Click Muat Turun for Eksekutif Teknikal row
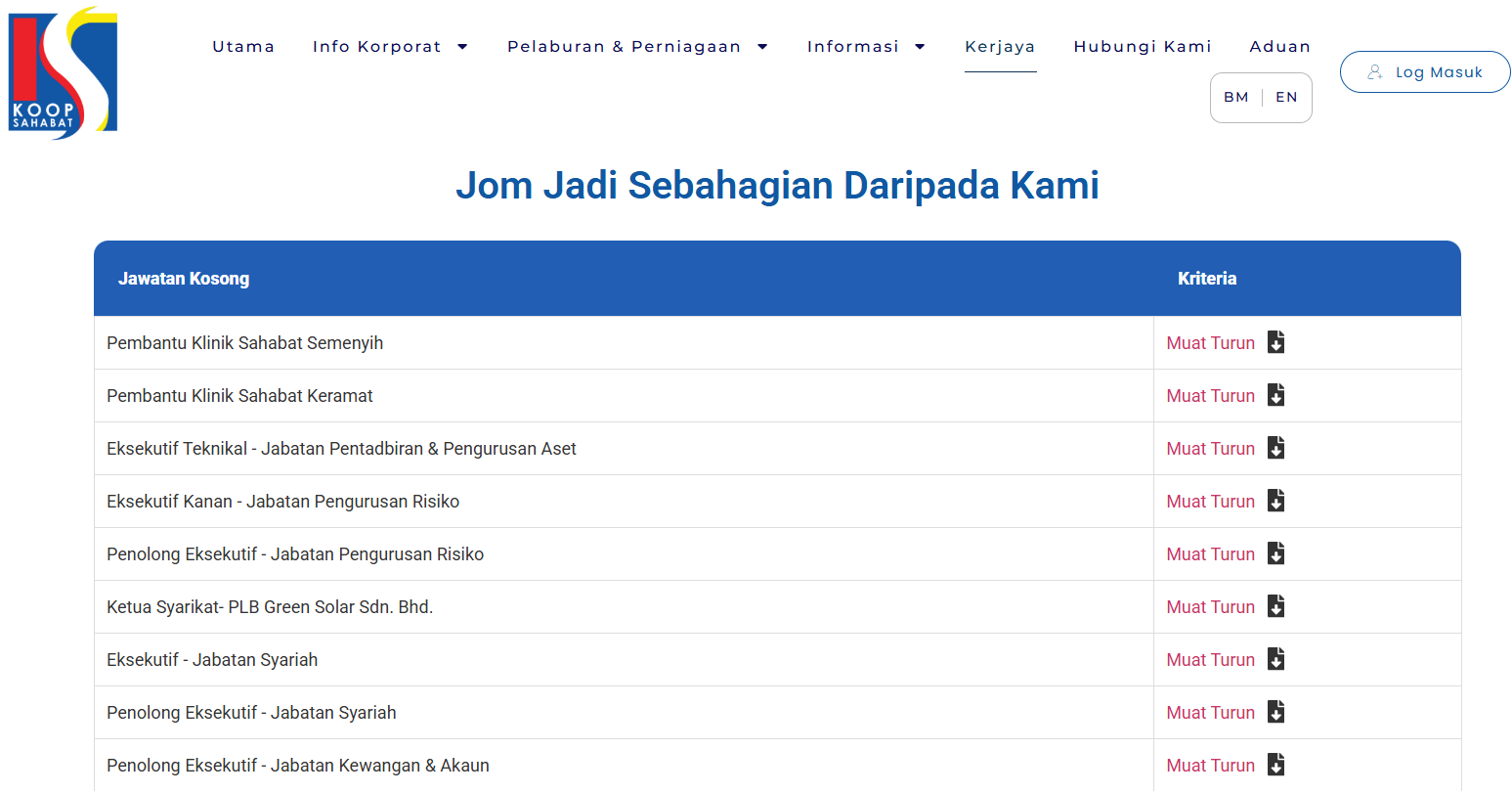Image resolution: width=1512 pixels, height=794 pixels. (1211, 449)
